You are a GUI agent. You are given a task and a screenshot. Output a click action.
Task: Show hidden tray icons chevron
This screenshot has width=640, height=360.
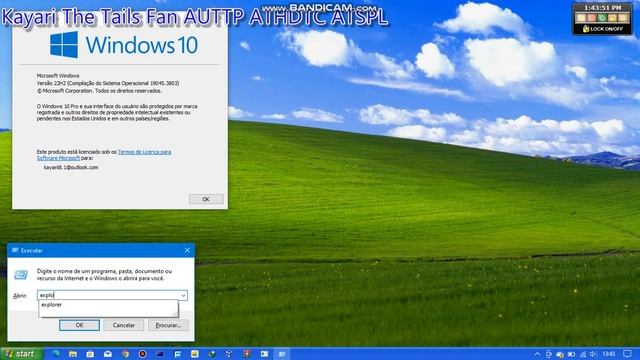(x=537, y=354)
